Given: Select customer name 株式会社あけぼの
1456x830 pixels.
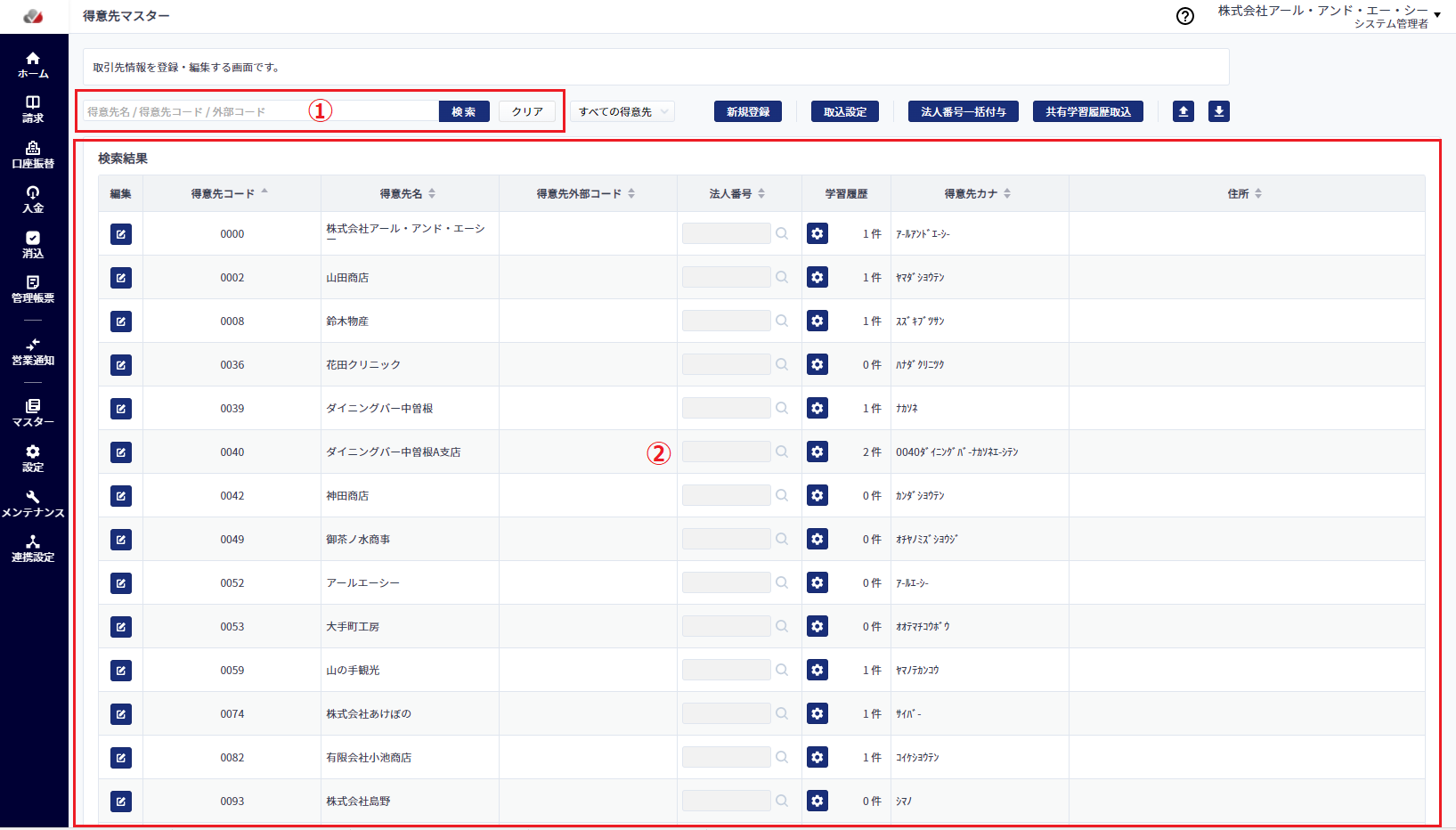Looking at the screenshot, I should click(369, 714).
